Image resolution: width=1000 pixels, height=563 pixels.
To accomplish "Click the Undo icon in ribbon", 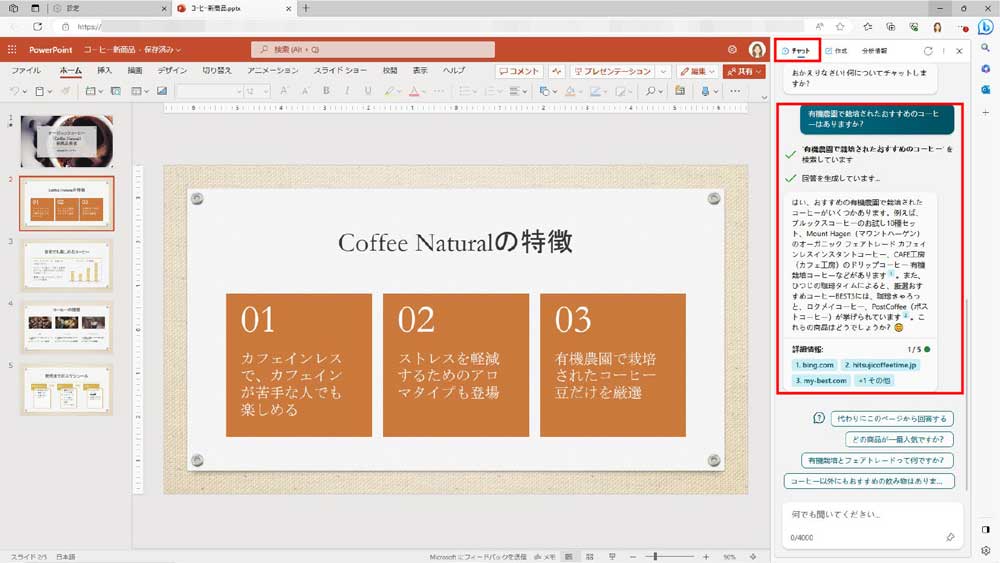I will coord(13,91).
